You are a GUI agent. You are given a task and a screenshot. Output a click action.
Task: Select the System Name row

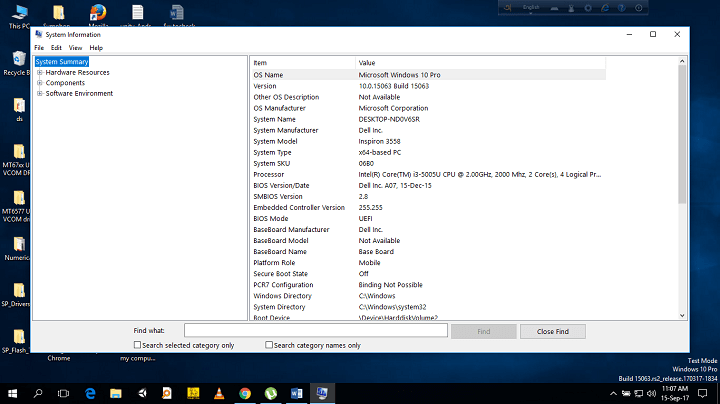click(428, 119)
